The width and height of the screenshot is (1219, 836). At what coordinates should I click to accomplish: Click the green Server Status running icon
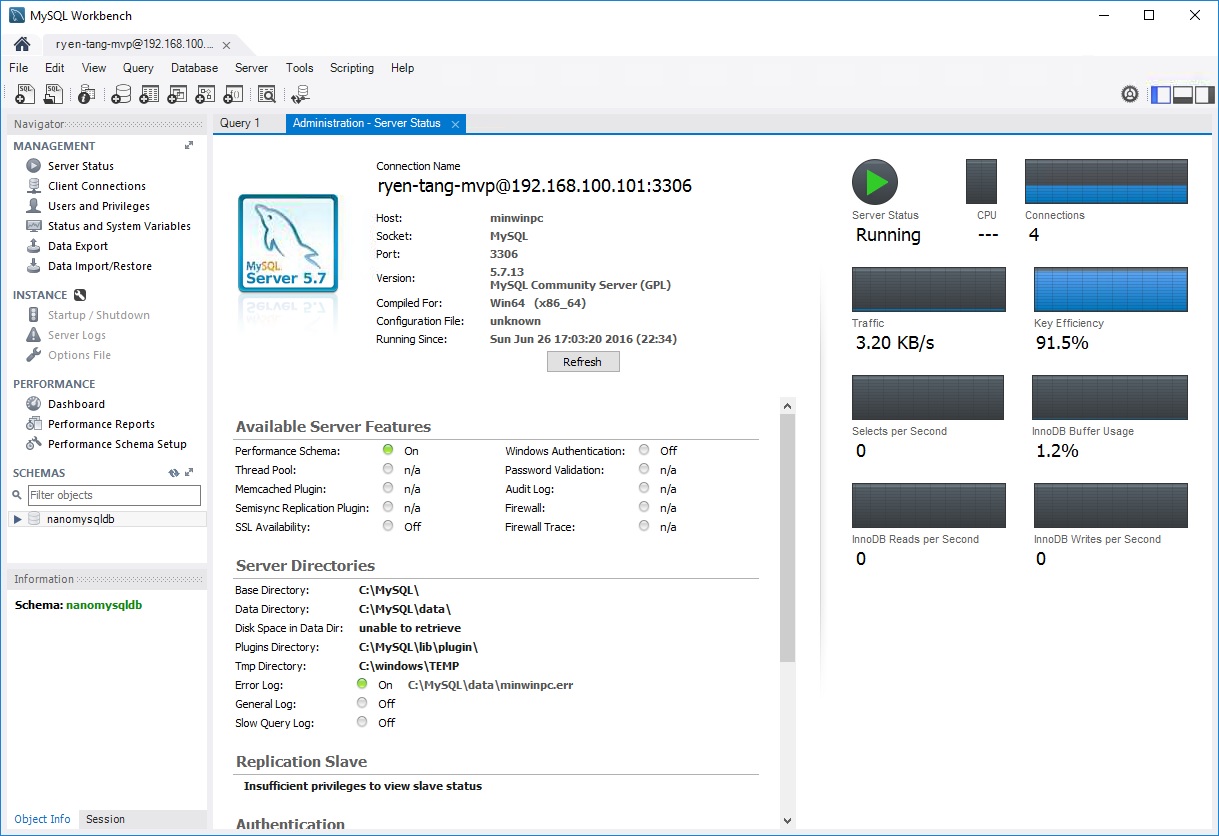coord(875,182)
